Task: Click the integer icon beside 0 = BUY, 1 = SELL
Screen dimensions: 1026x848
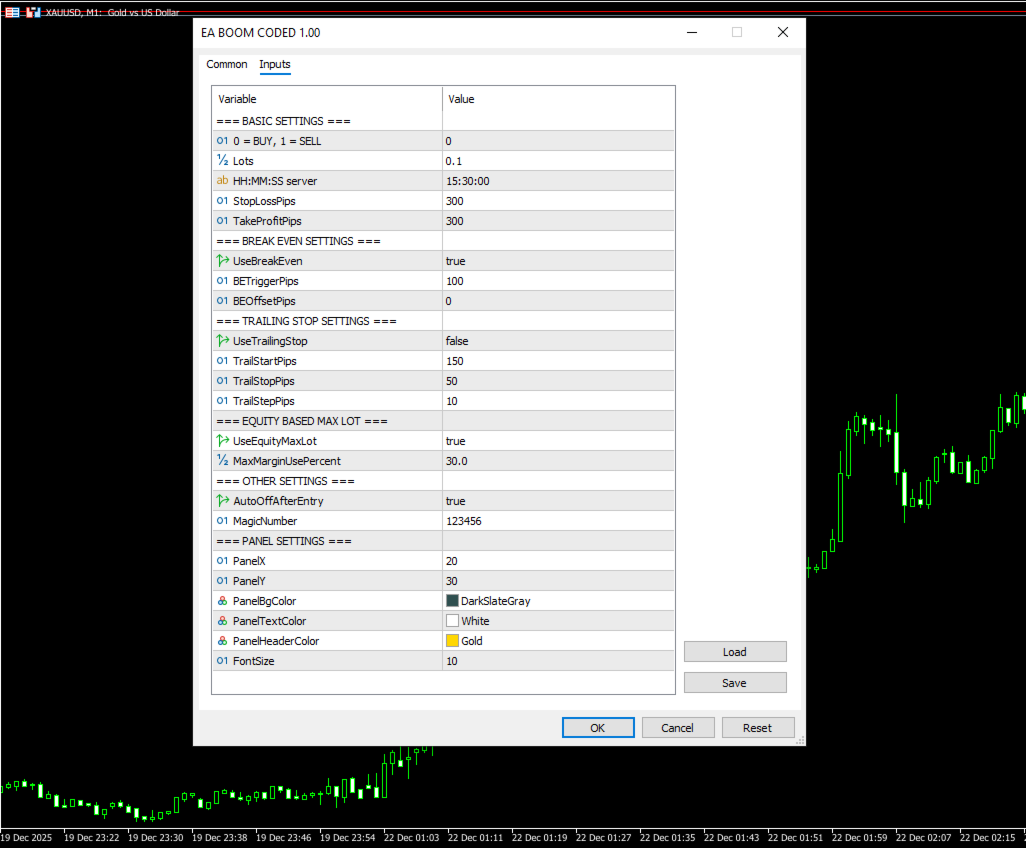Action: [x=222, y=141]
